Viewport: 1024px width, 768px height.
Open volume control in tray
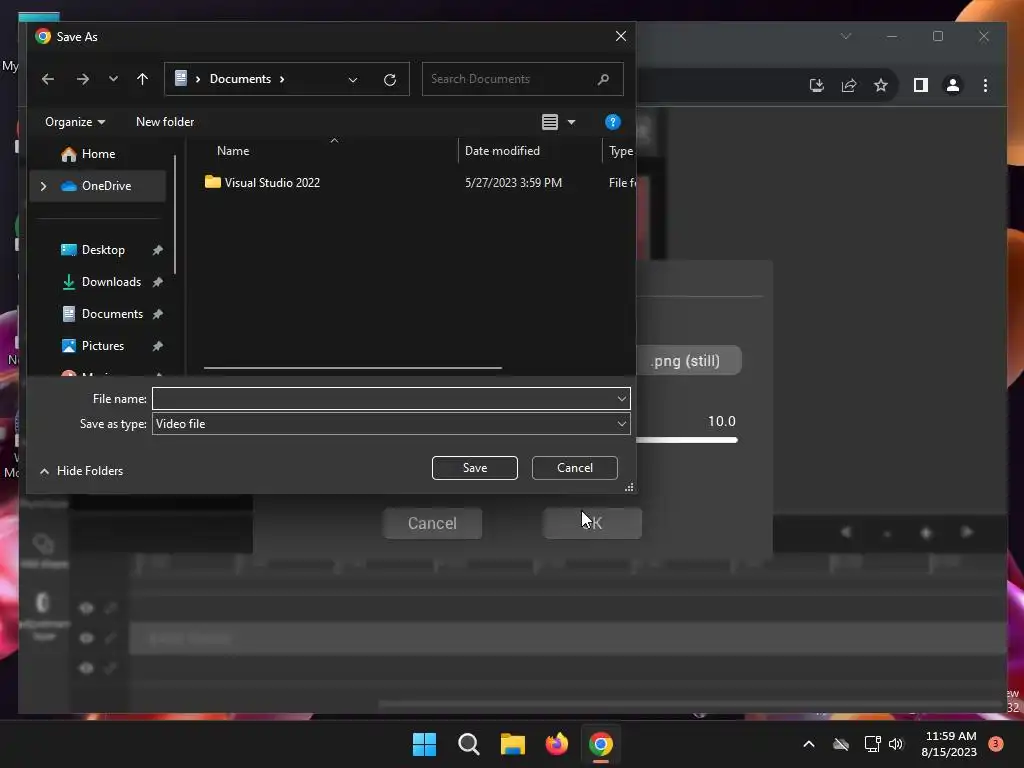(x=896, y=744)
